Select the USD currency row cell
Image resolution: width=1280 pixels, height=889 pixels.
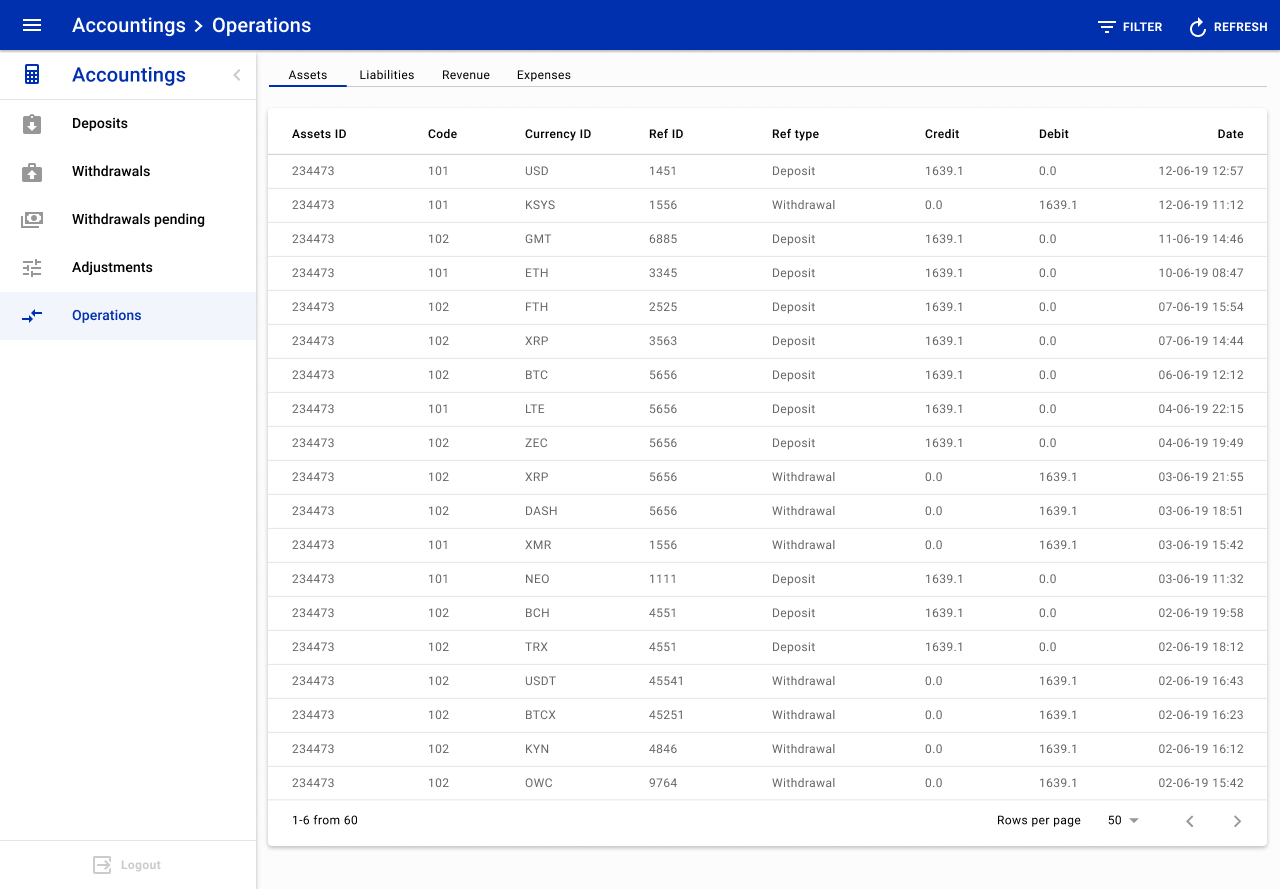pyautogui.click(x=537, y=171)
